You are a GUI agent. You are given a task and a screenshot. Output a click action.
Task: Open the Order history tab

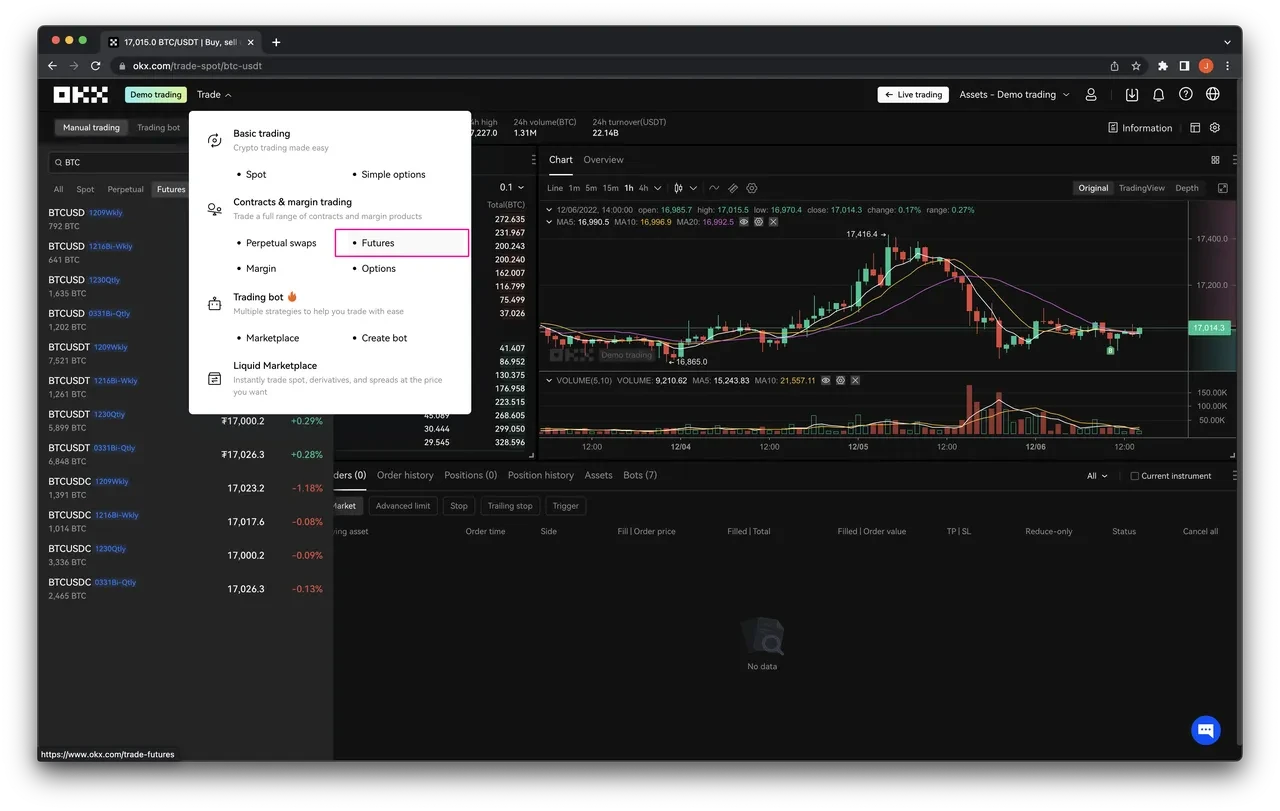(405, 475)
